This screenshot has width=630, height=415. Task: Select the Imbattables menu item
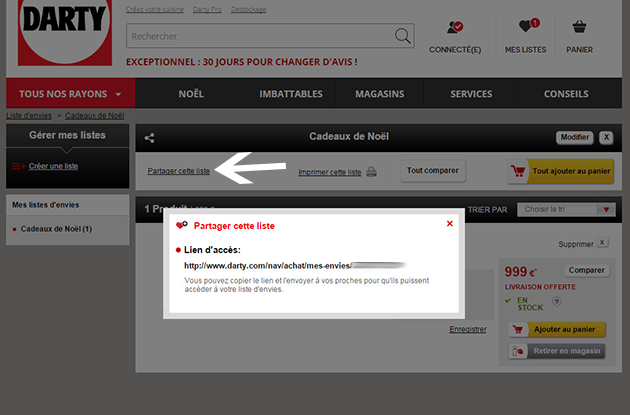[290, 94]
